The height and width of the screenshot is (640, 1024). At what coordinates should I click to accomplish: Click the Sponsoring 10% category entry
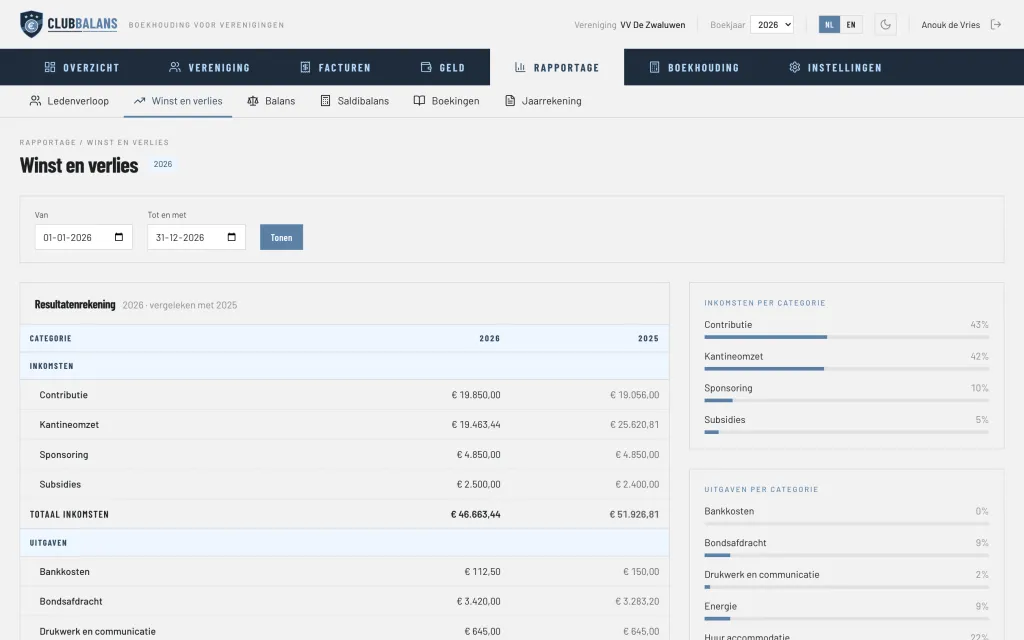tap(846, 393)
